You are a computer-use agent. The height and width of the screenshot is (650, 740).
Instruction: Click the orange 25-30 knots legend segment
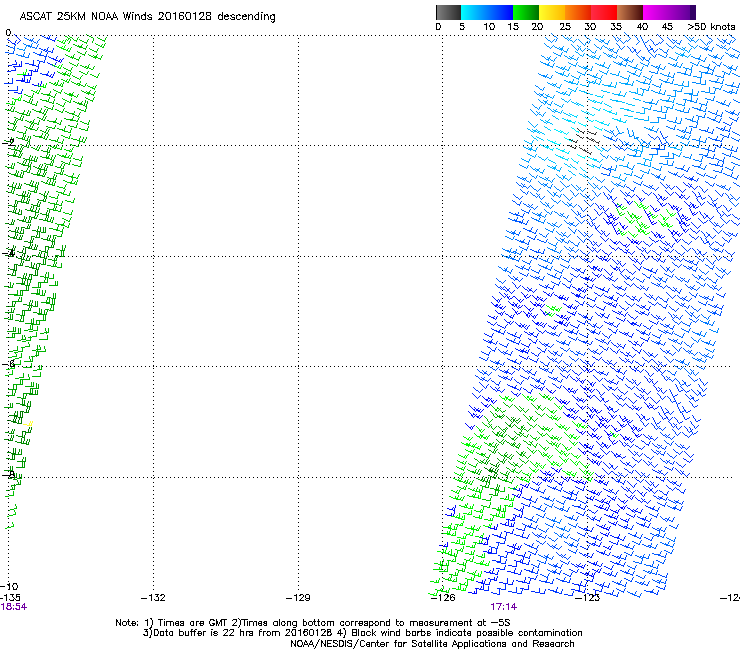tap(578, 12)
